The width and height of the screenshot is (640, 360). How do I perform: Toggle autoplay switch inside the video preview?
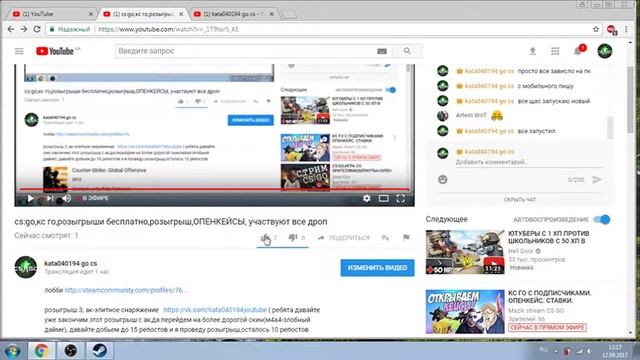point(391,90)
